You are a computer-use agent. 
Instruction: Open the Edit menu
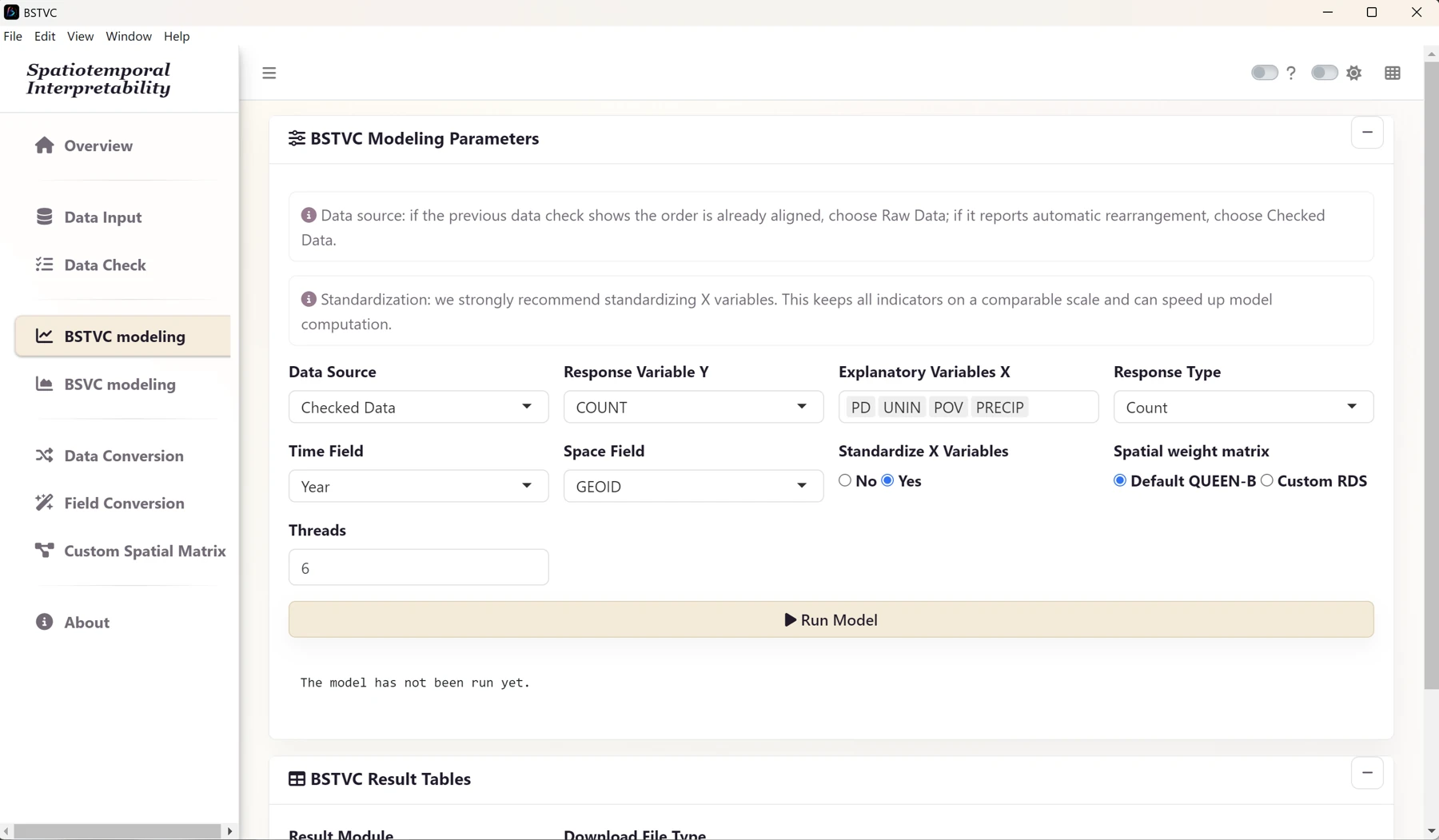coord(45,36)
